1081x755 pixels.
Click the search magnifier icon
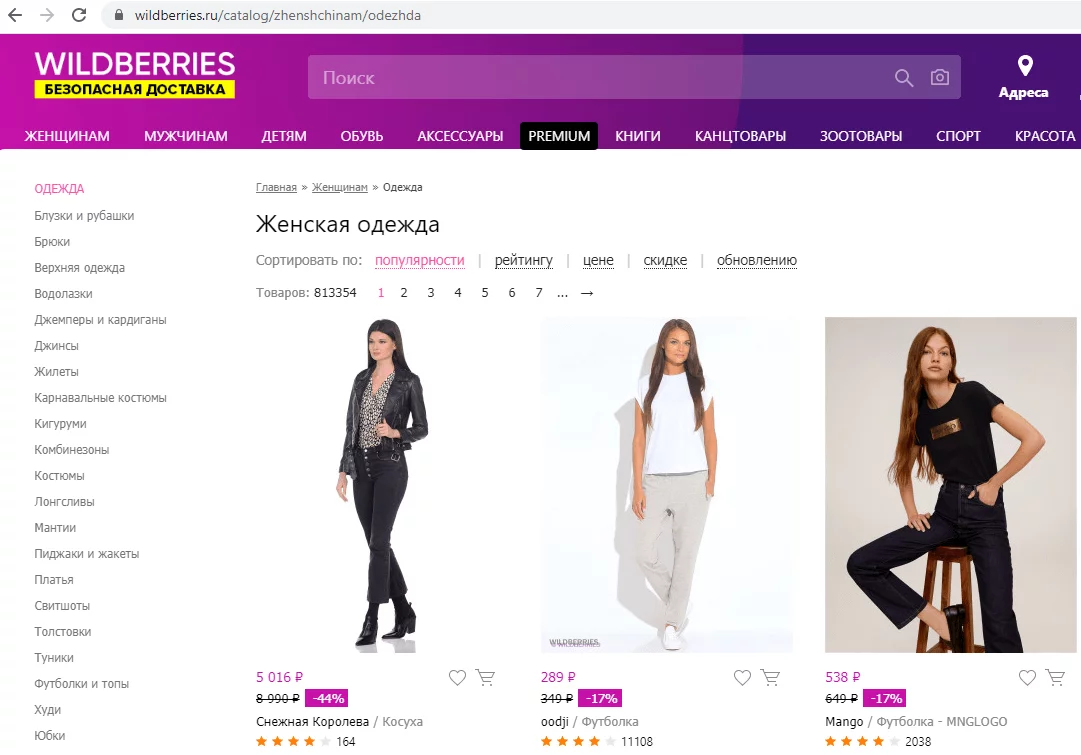coord(904,78)
